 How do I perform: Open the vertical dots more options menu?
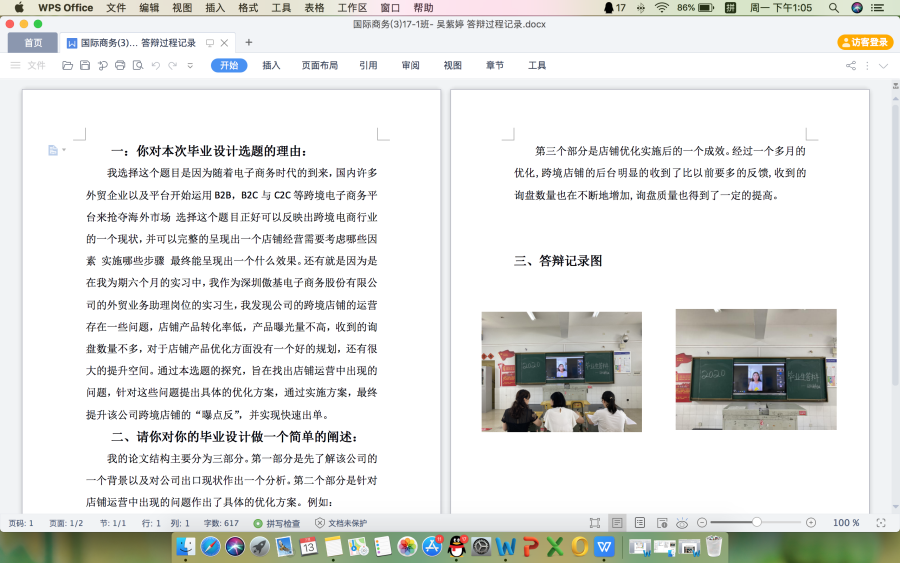click(867, 65)
